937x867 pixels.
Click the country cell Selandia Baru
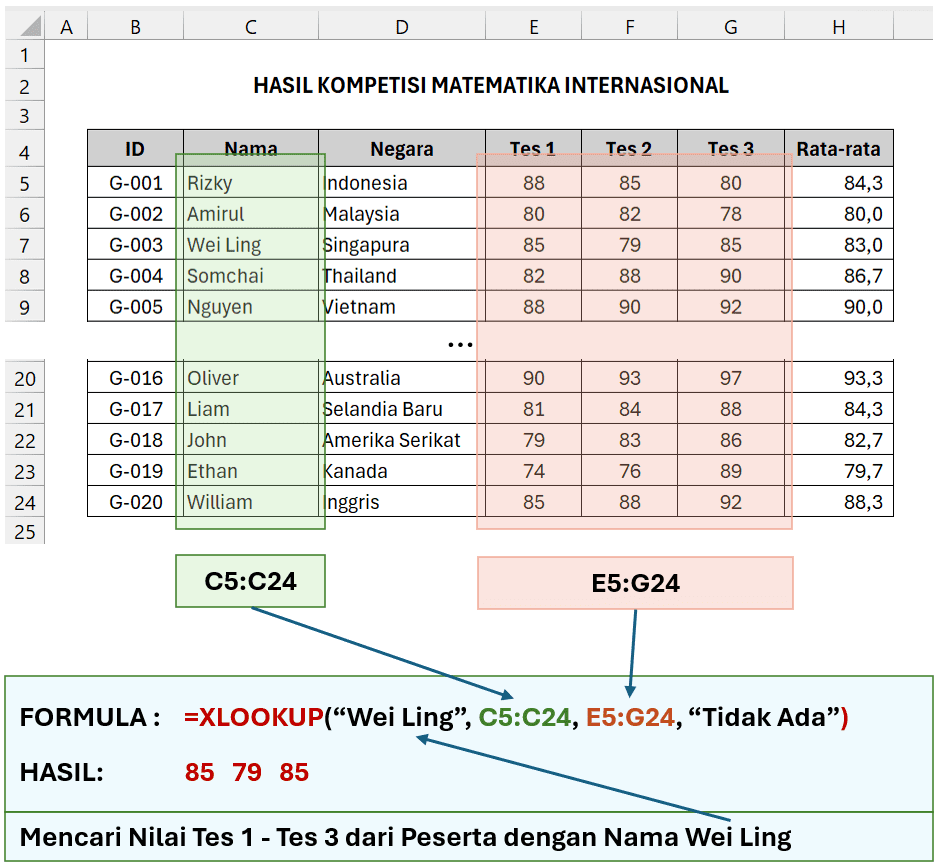pos(402,409)
